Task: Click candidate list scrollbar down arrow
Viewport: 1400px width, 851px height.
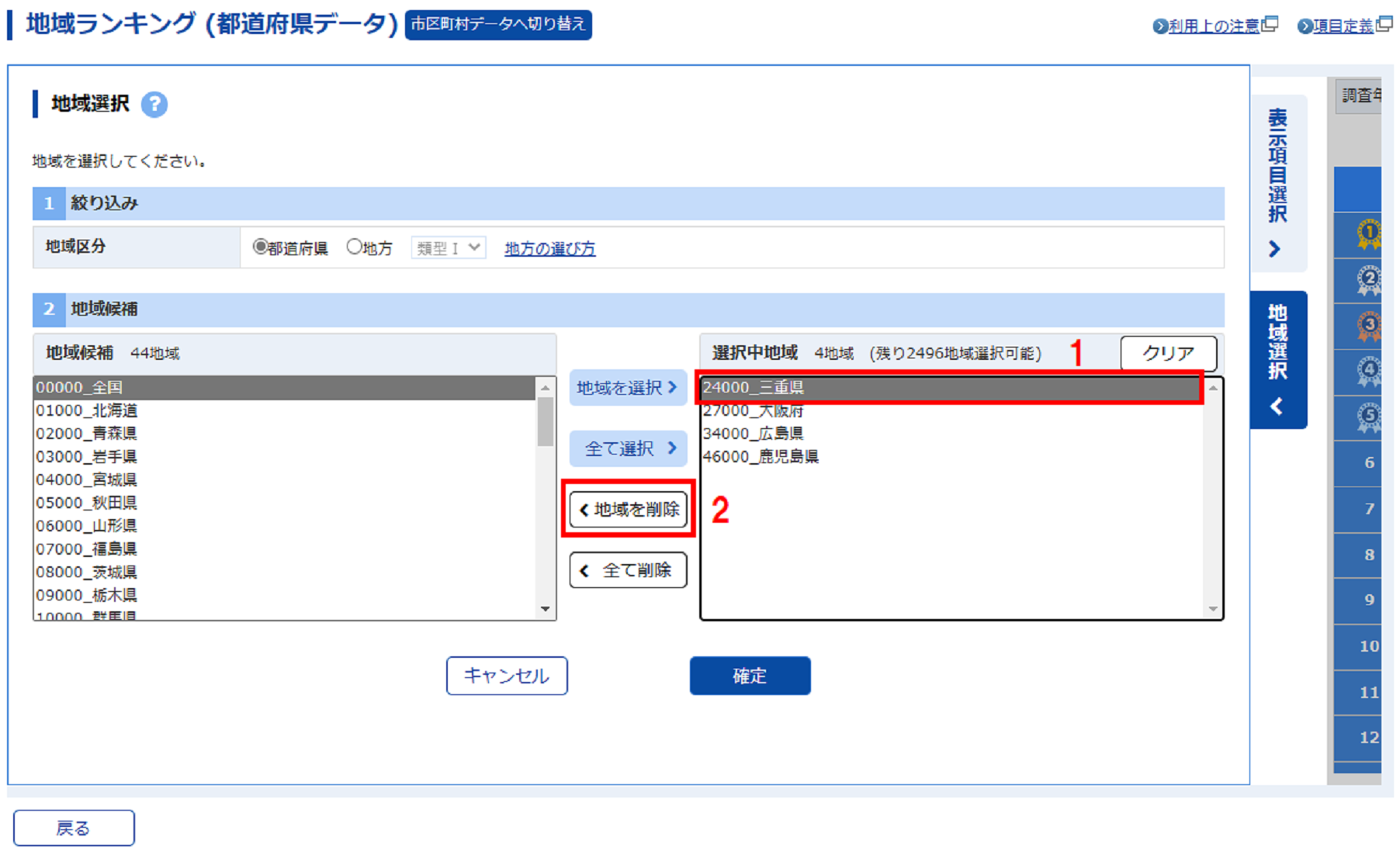Action: [x=546, y=609]
